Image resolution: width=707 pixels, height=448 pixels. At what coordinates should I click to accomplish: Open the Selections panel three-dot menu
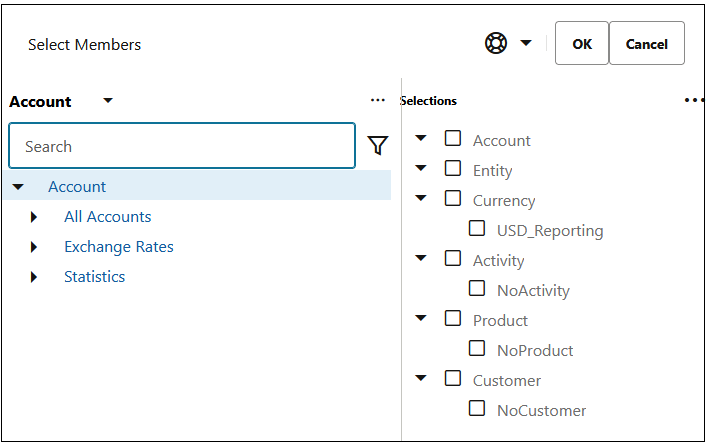tap(694, 100)
